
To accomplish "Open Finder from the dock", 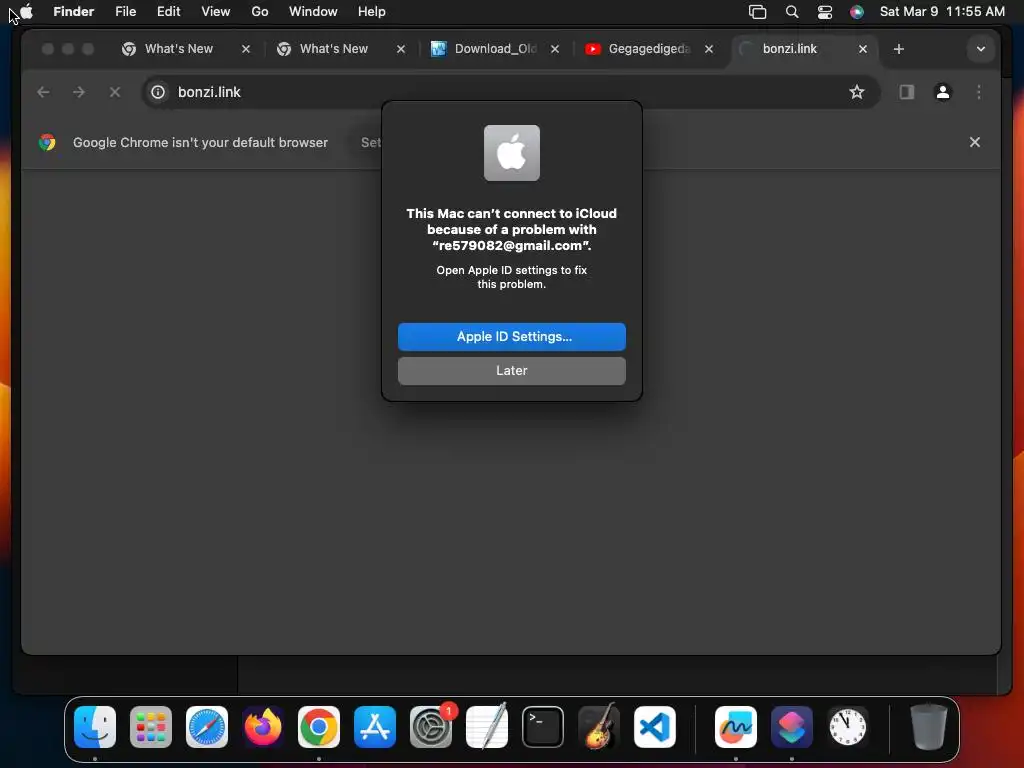I will 95,727.
